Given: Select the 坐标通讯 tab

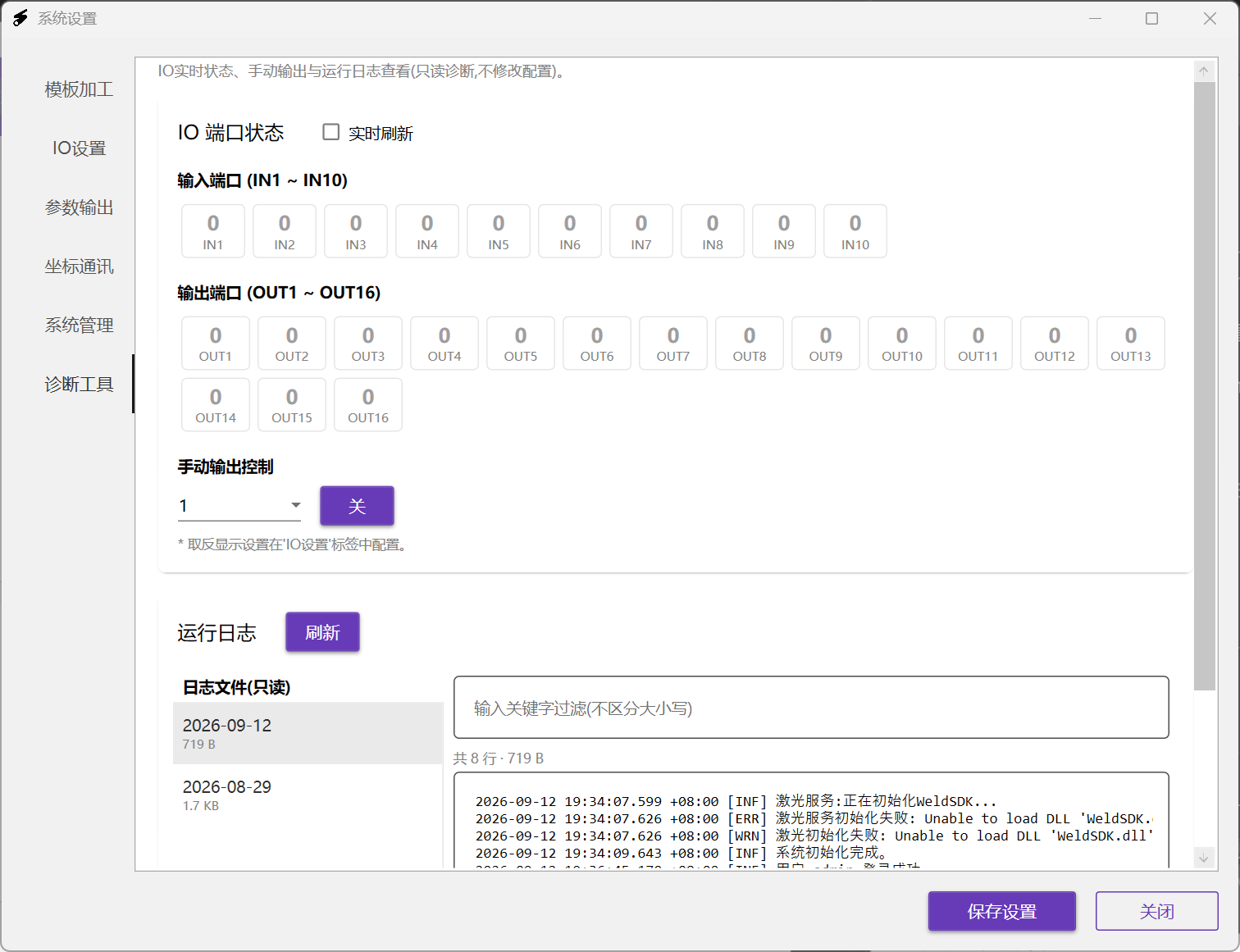Looking at the screenshot, I should click(79, 266).
